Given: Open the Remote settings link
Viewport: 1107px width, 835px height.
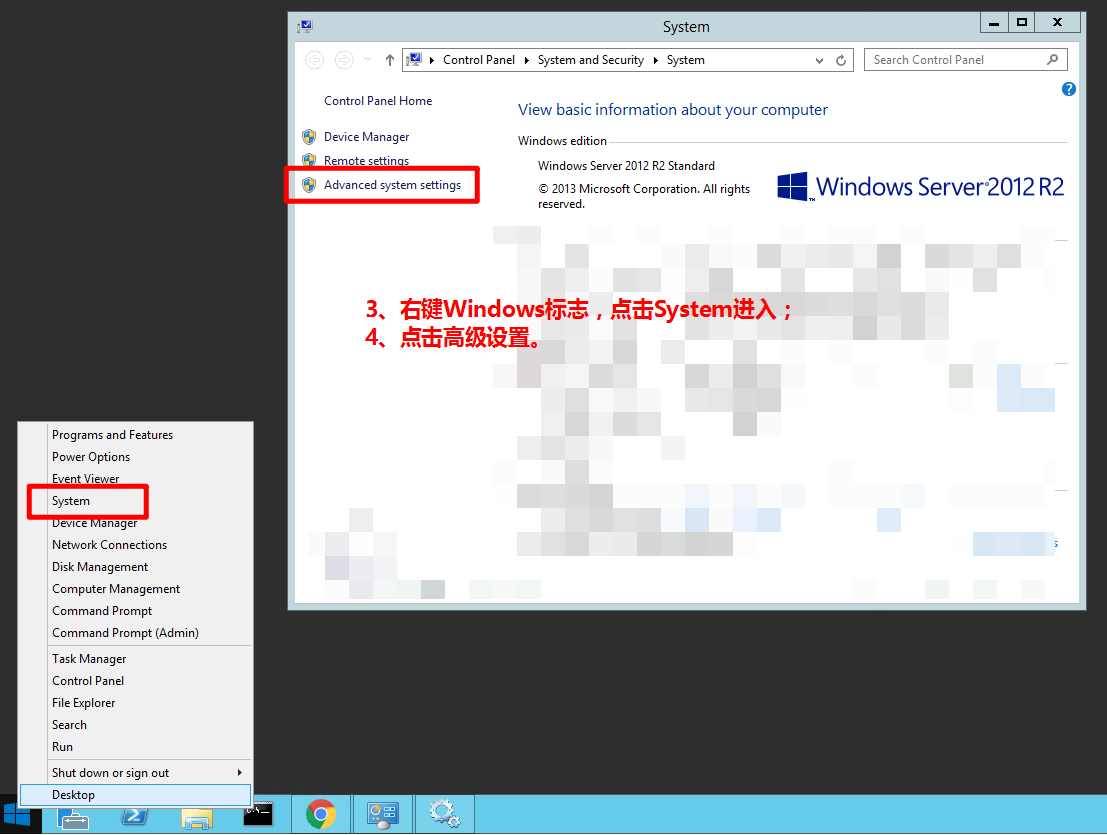Looking at the screenshot, I should [366, 161].
